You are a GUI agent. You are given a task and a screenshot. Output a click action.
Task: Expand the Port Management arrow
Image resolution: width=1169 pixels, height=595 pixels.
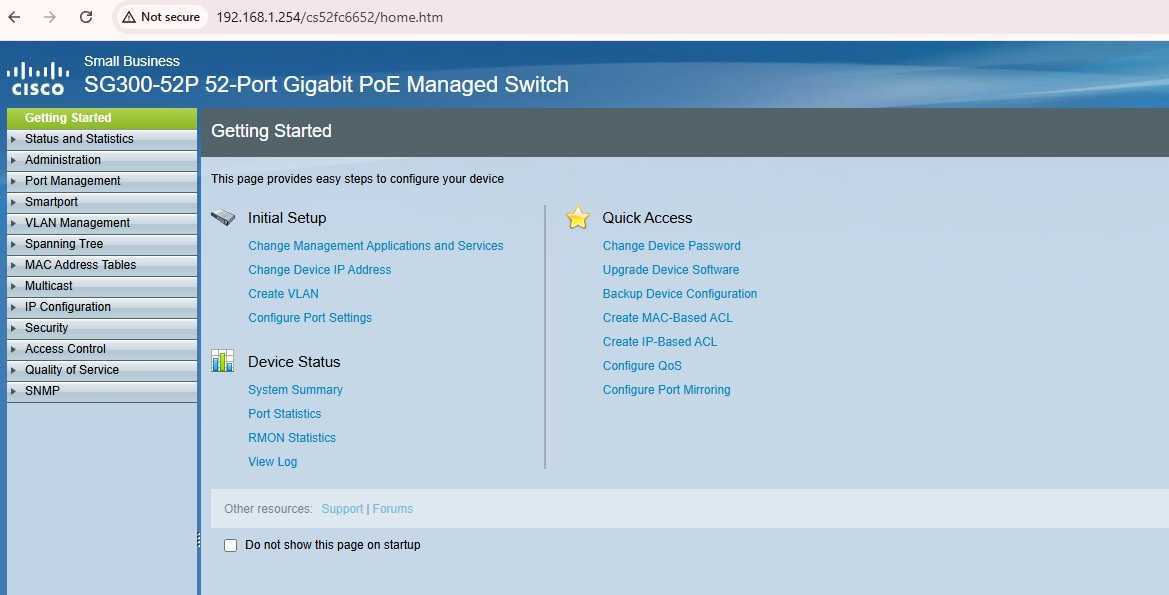click(13, 181)
